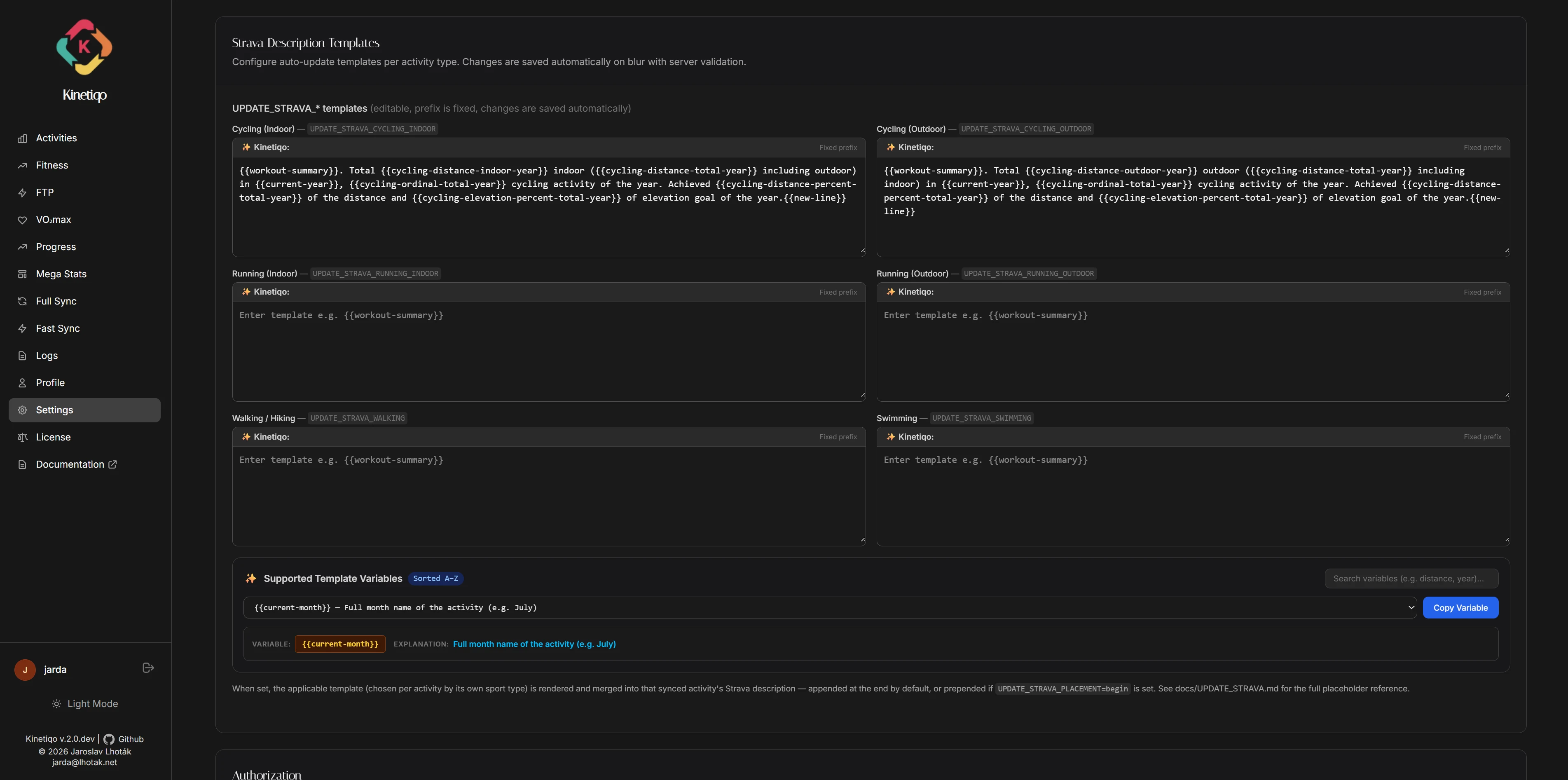This screenshot has width=1568, height=780.
Task: Click the resize handle of Cycling (Indoor) textarea
Action: click(863, 250)
